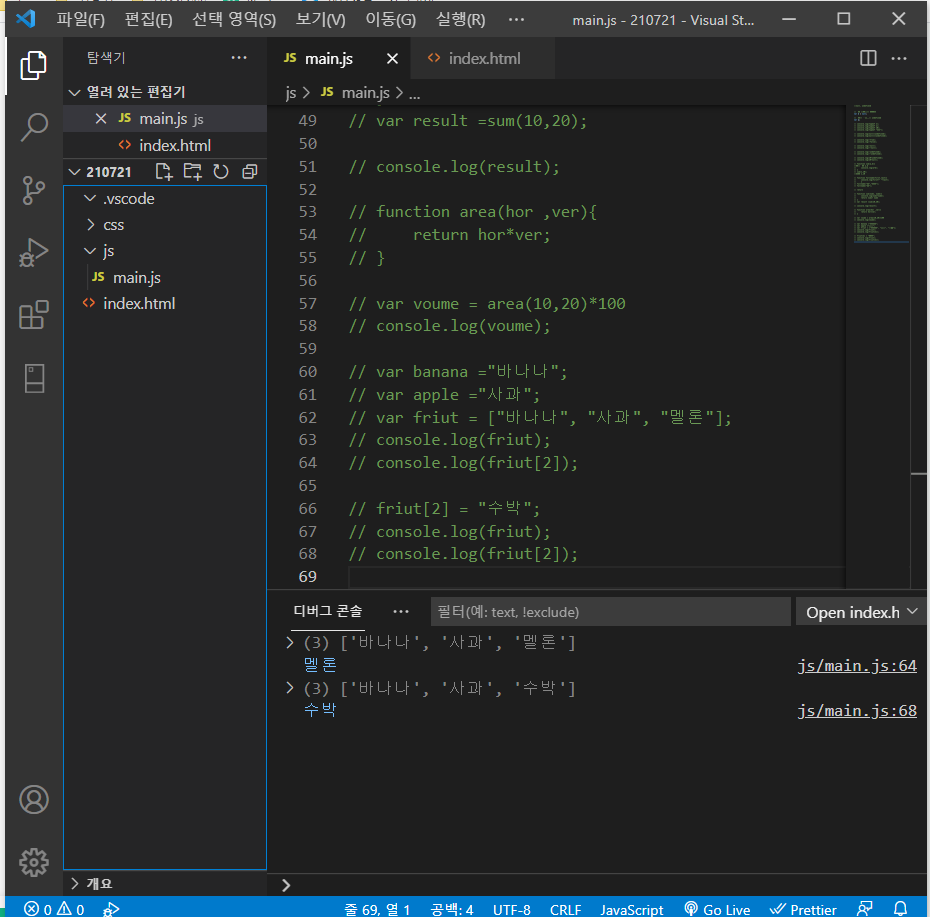
Task: Click the New File icon in 210721 header
Action: click(x=163, y=172)
